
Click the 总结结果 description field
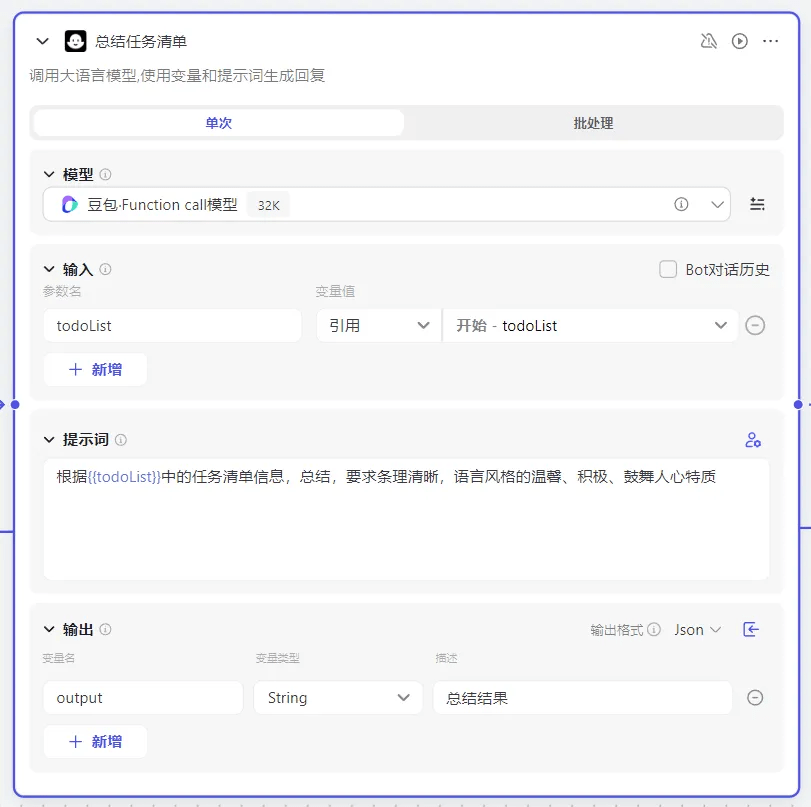582,698
